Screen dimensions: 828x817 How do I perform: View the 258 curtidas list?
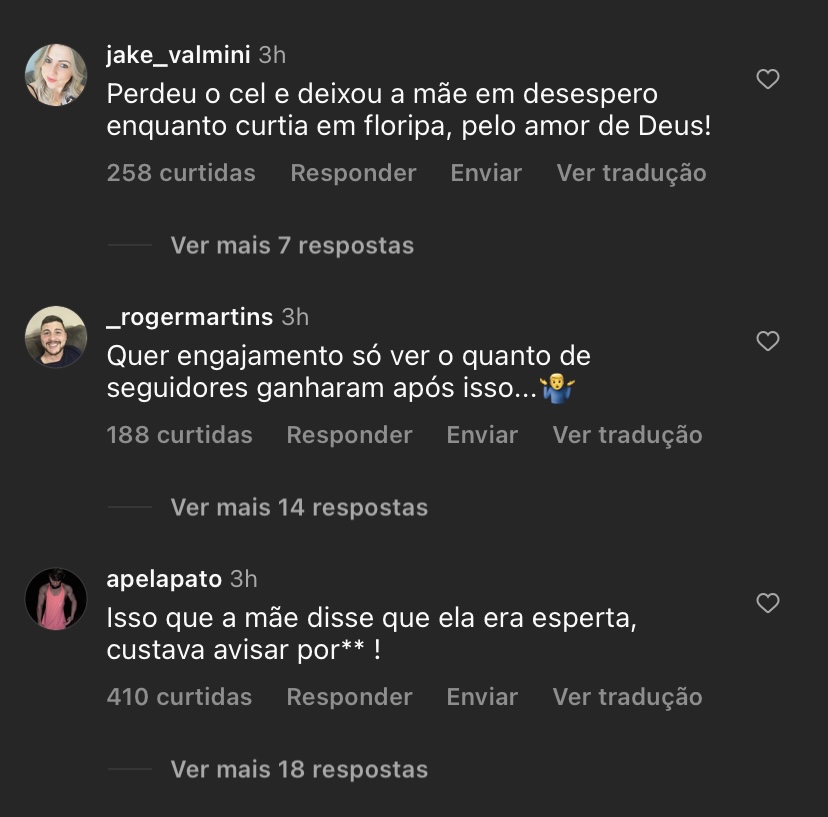181,173
